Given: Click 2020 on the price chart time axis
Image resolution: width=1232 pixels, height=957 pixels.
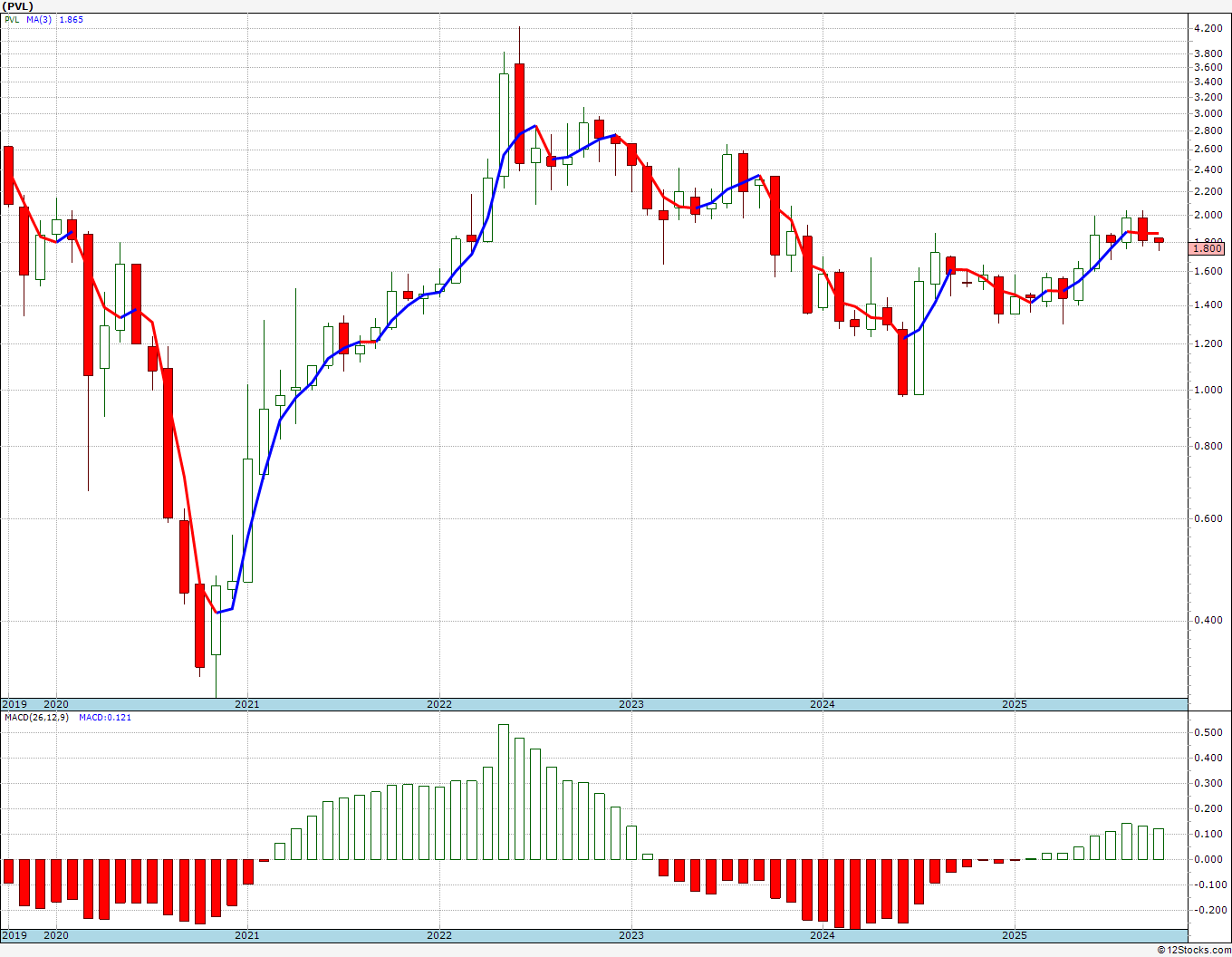Looking at the screenshot, I should 56,704.
